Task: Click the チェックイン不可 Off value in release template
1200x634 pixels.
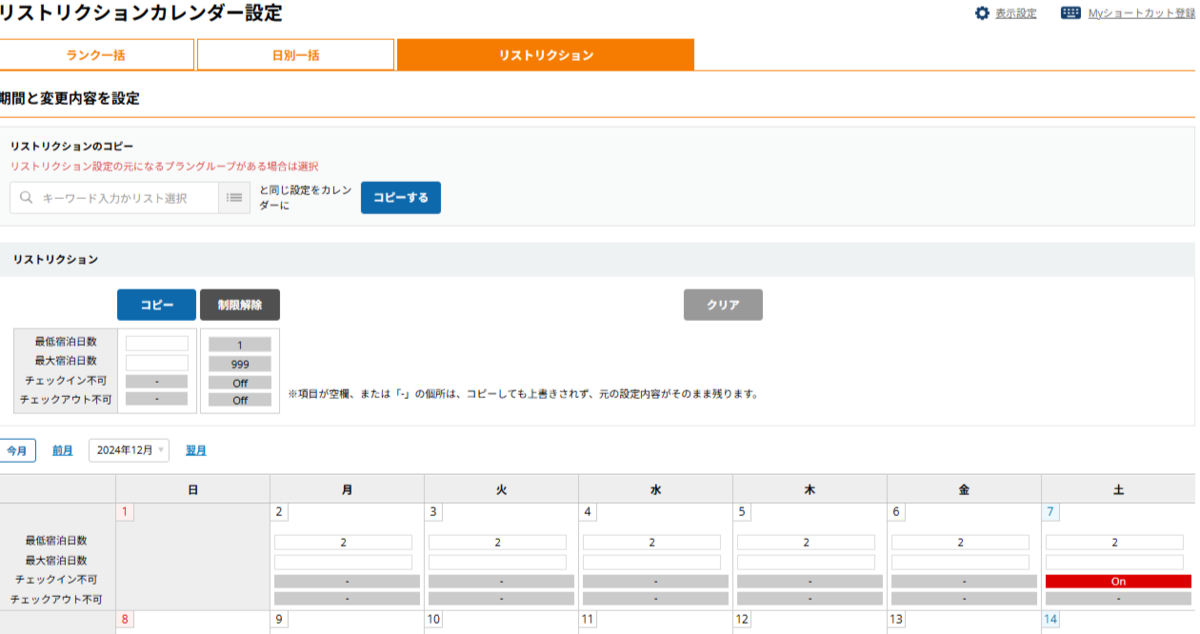Action: tap(240, 382)
